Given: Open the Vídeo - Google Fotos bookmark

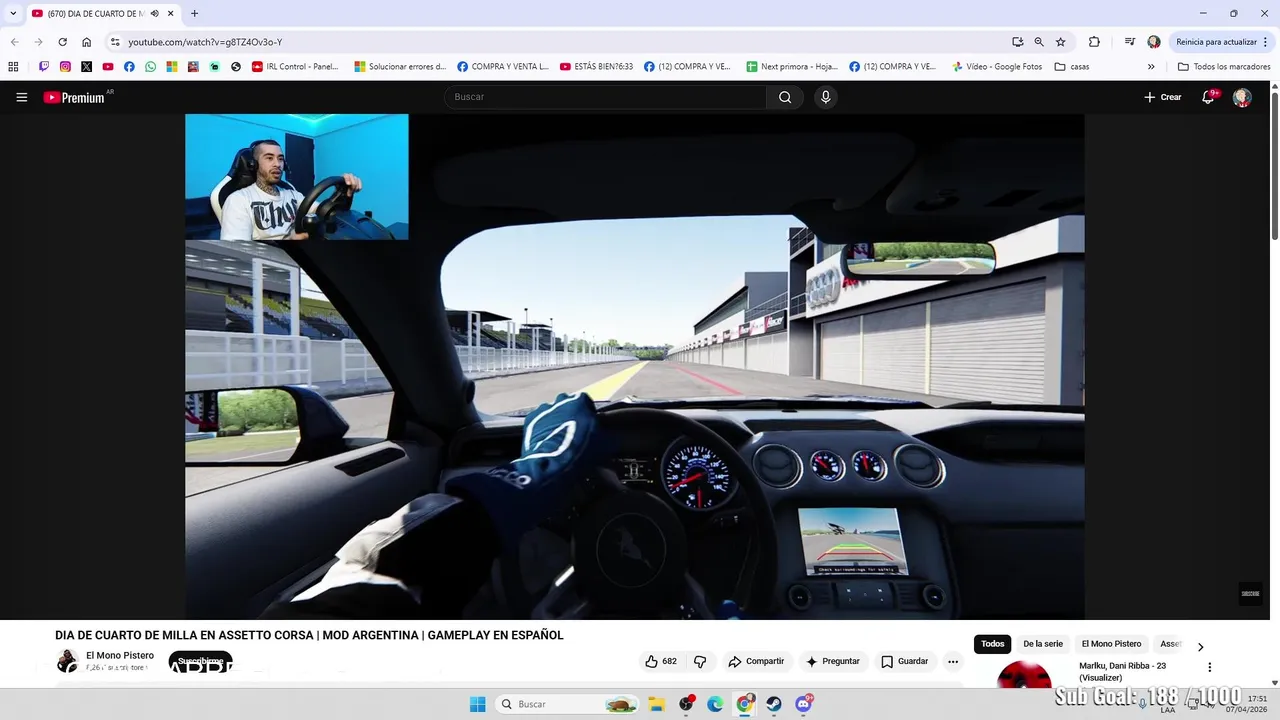Looking at the screenshot, I should [997, 67].
